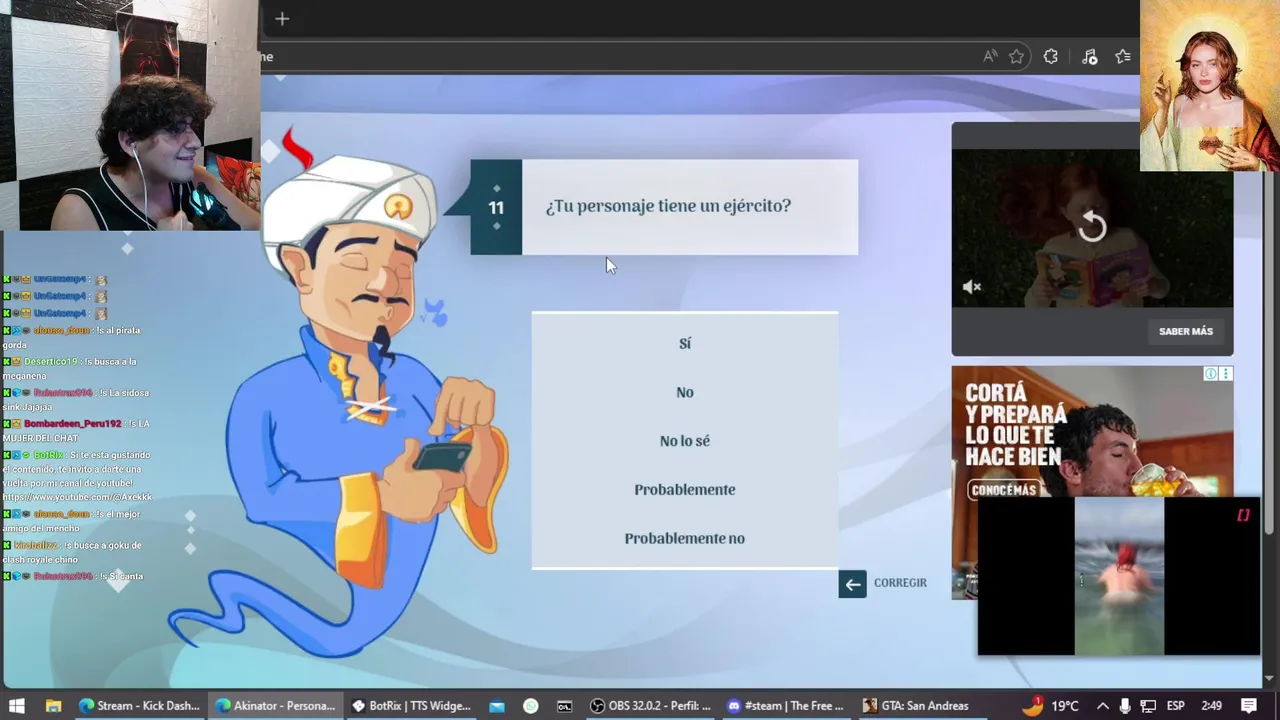The height and width of the screenshot is (720, 1280).
Task: Click chat username Bombardeen_Peru192
Action: coord(72,424)
